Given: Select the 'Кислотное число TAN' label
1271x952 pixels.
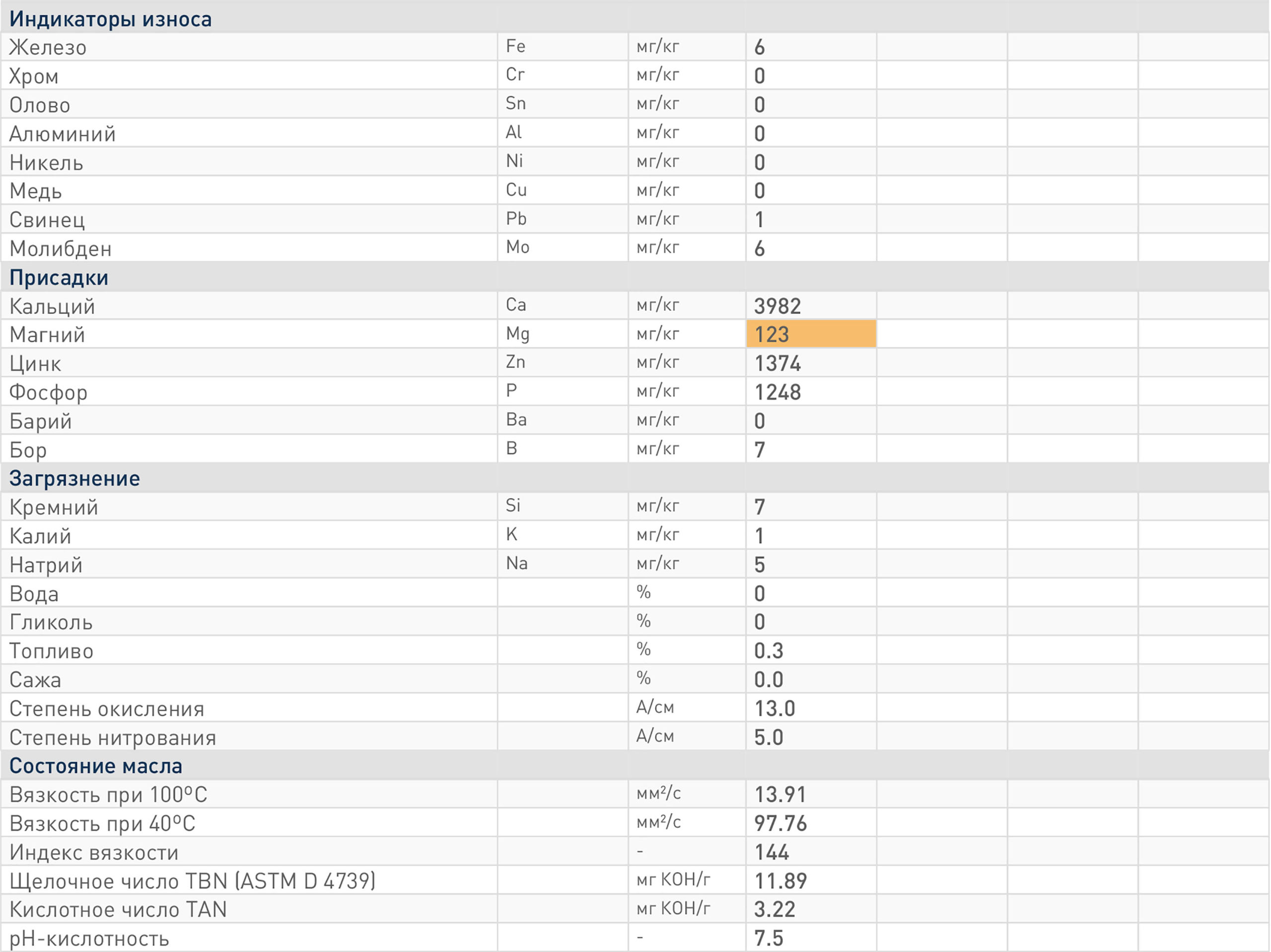Looking at the screenshot, I should (118, 909).
